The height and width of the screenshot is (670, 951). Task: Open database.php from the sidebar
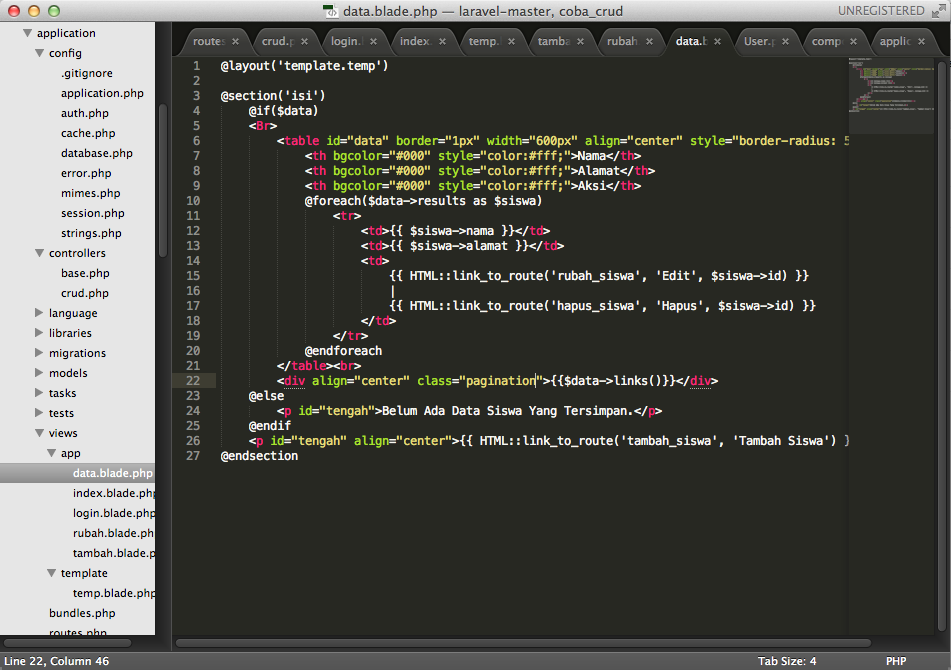(96, 153)
